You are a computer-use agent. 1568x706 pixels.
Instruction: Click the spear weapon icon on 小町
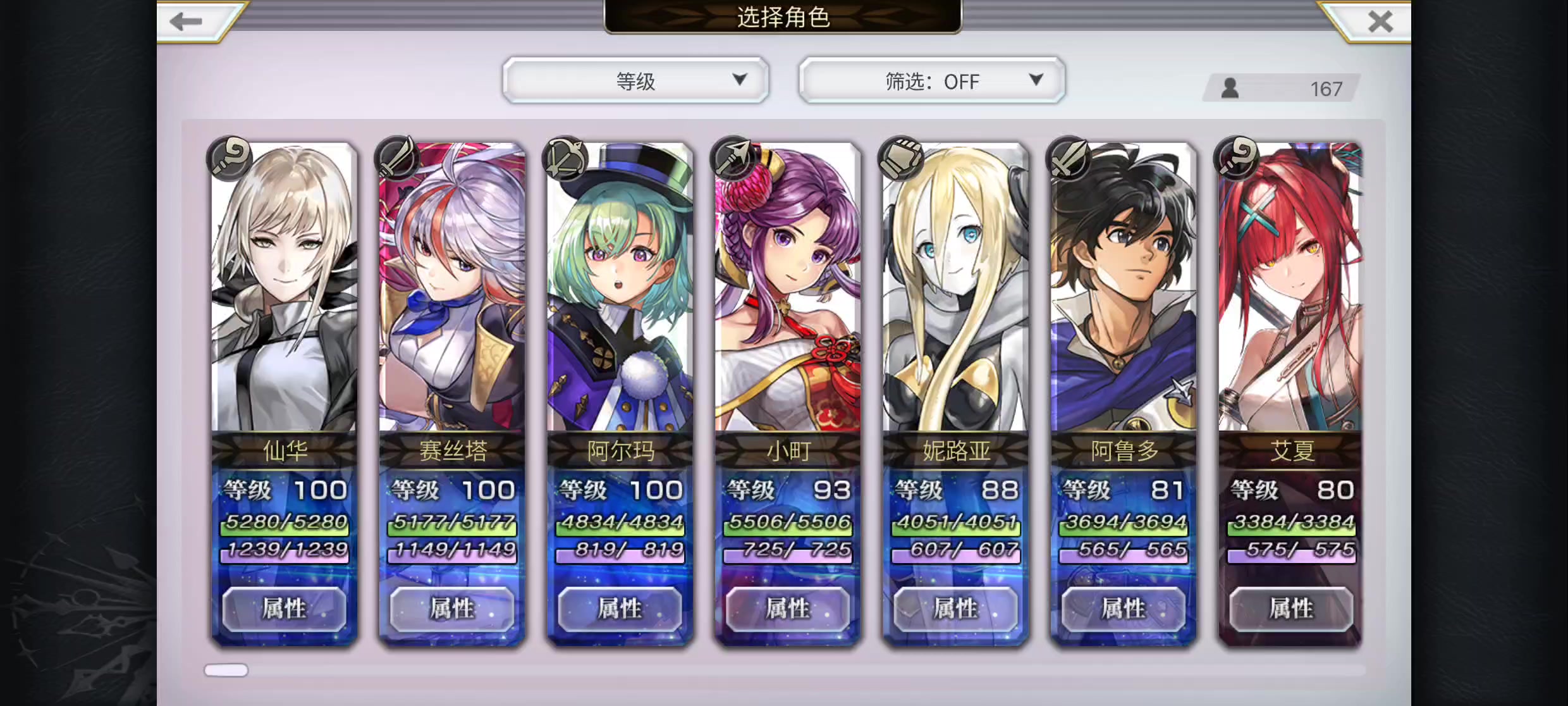click(x=733, y=157)
